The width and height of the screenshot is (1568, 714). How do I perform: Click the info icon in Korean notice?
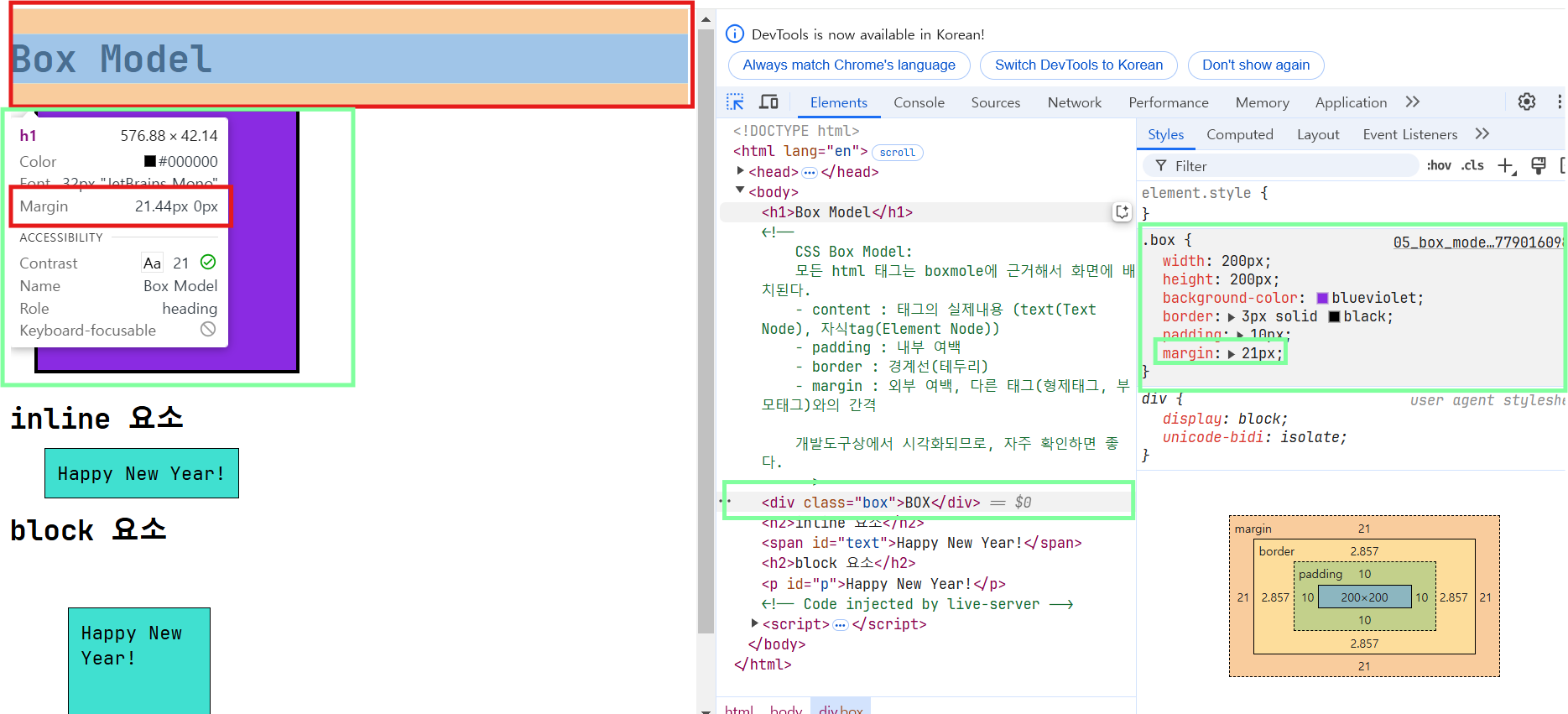click(x=735, y=34)
